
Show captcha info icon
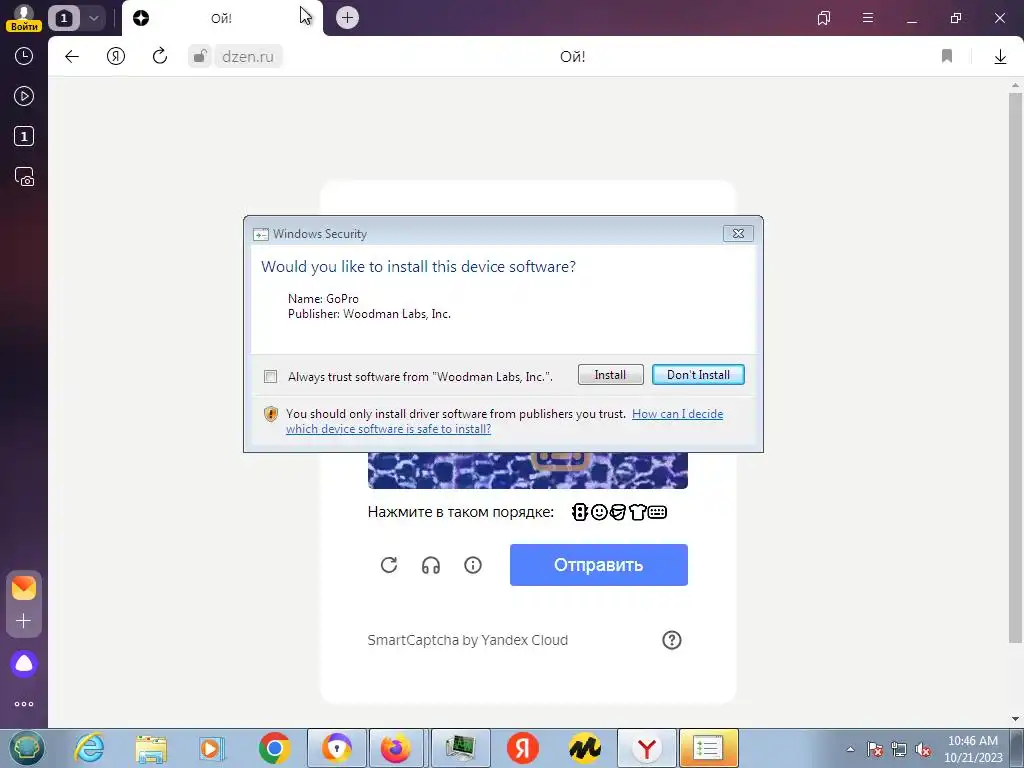coord(473,565)
